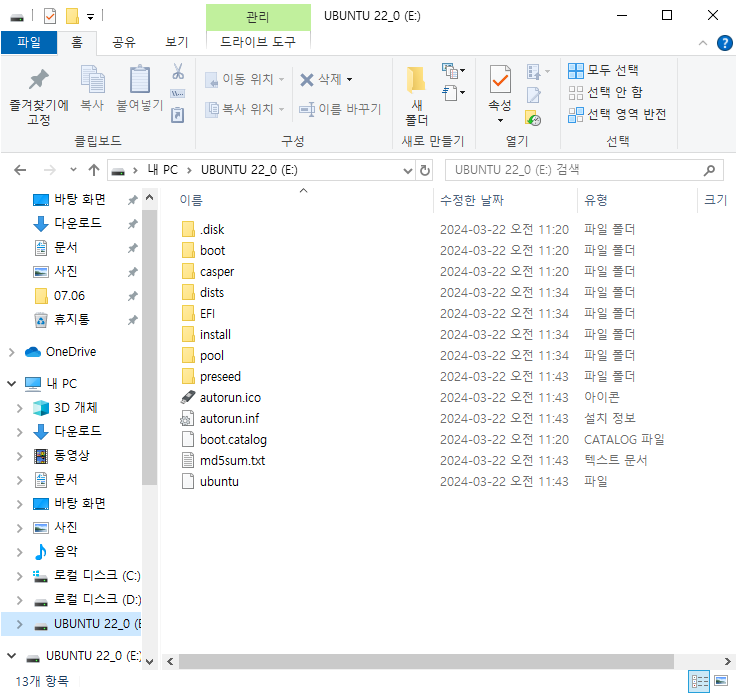The height and width of the screenshot is (694, 737).
Task: Click the Delete X button
Action: (326, 79)
